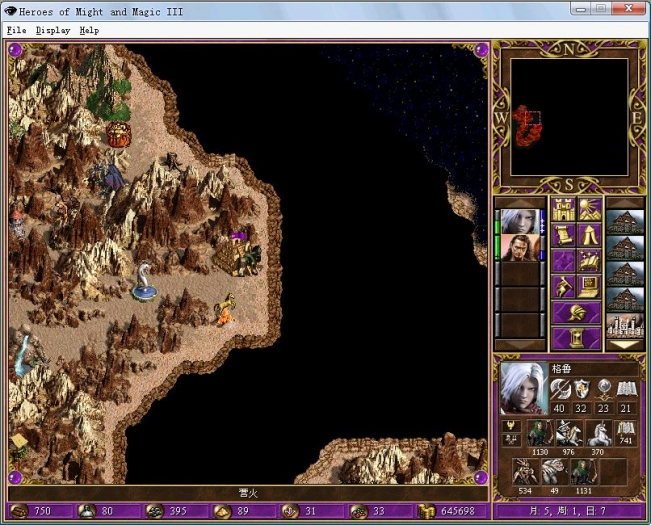Click the hero morale eagle icon
651x525 pixels.
(512, 426)
